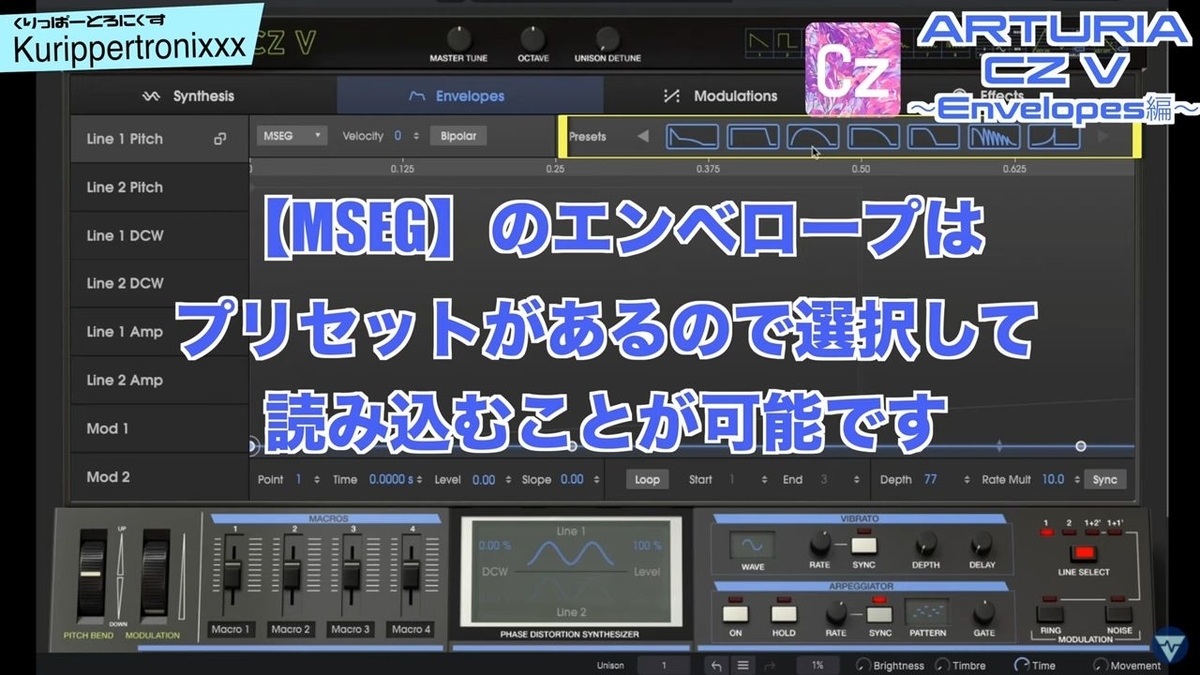Click the Time value stepper arrows
This screenshot has height=675, width=1200.
click(418, 480)
